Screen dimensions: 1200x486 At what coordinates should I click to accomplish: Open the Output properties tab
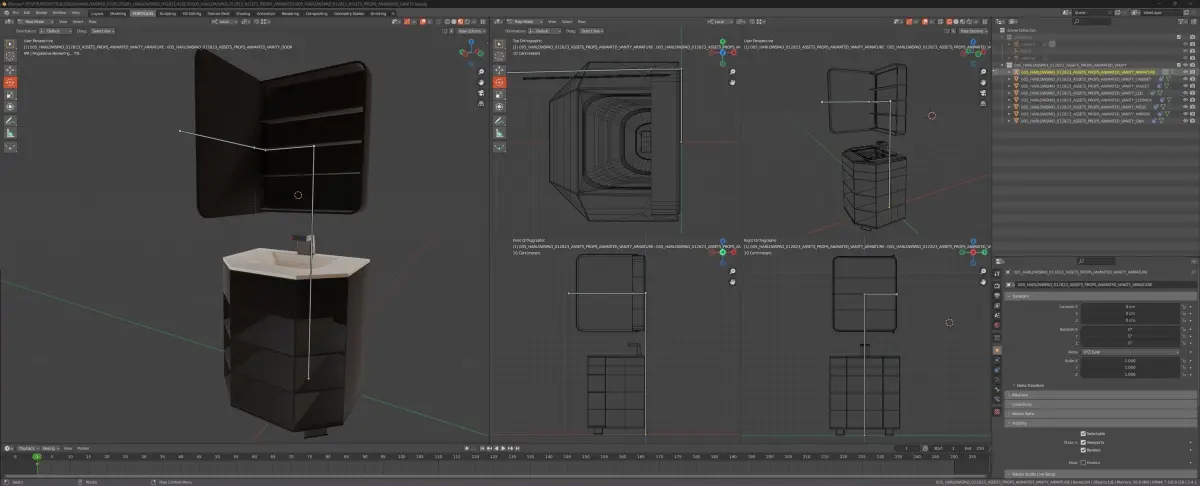pyautogui.click(x=997, y=295)
